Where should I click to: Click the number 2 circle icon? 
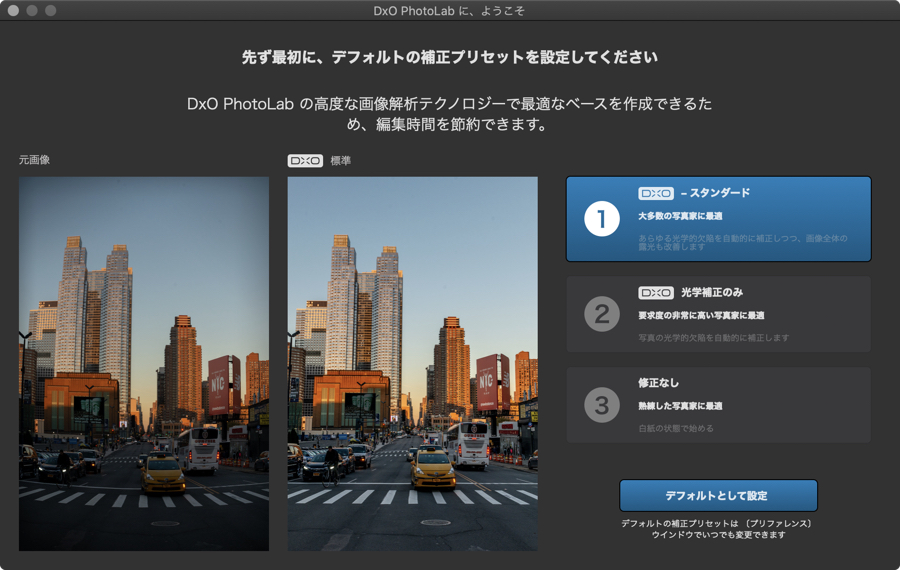[x=602, y=314]
